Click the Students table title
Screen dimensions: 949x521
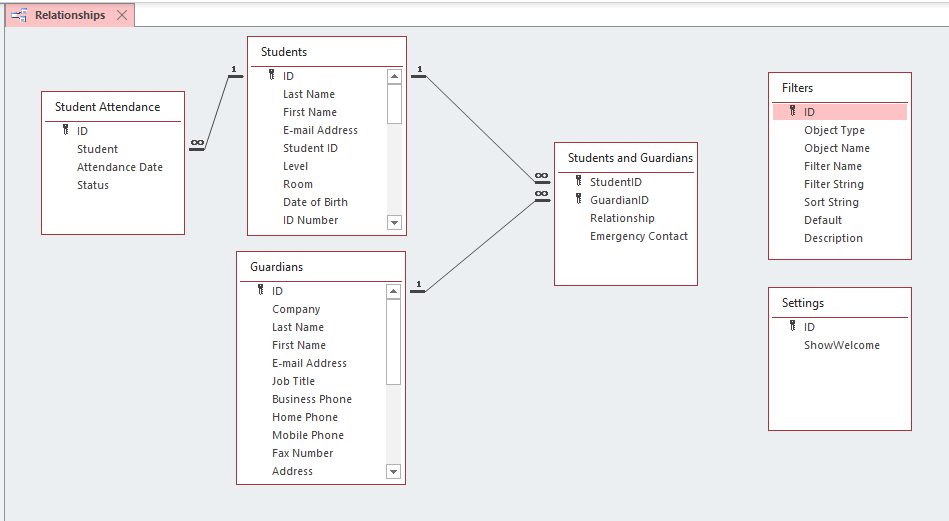pos(284,52)
